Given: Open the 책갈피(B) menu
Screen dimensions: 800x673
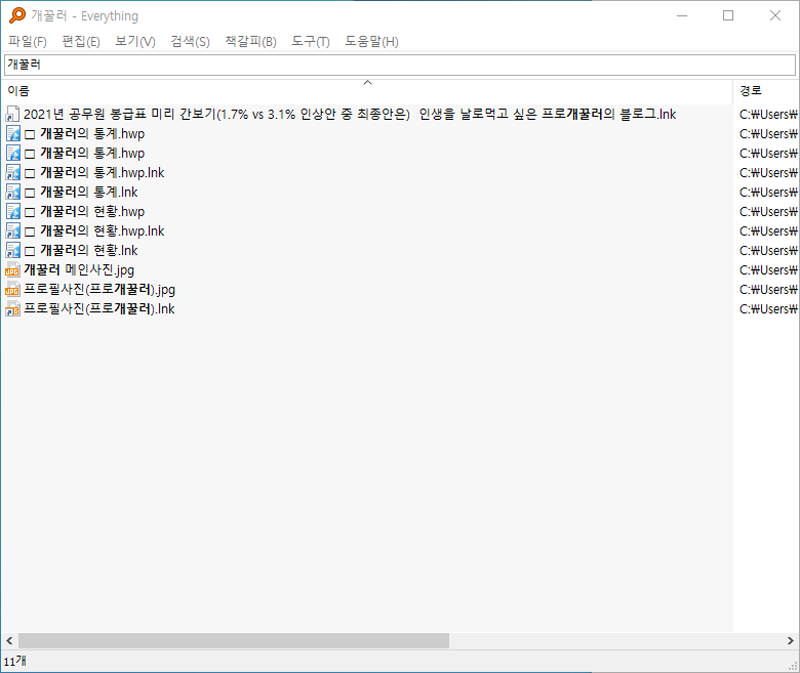Looking at the screenshot, I should pos(251,41).
